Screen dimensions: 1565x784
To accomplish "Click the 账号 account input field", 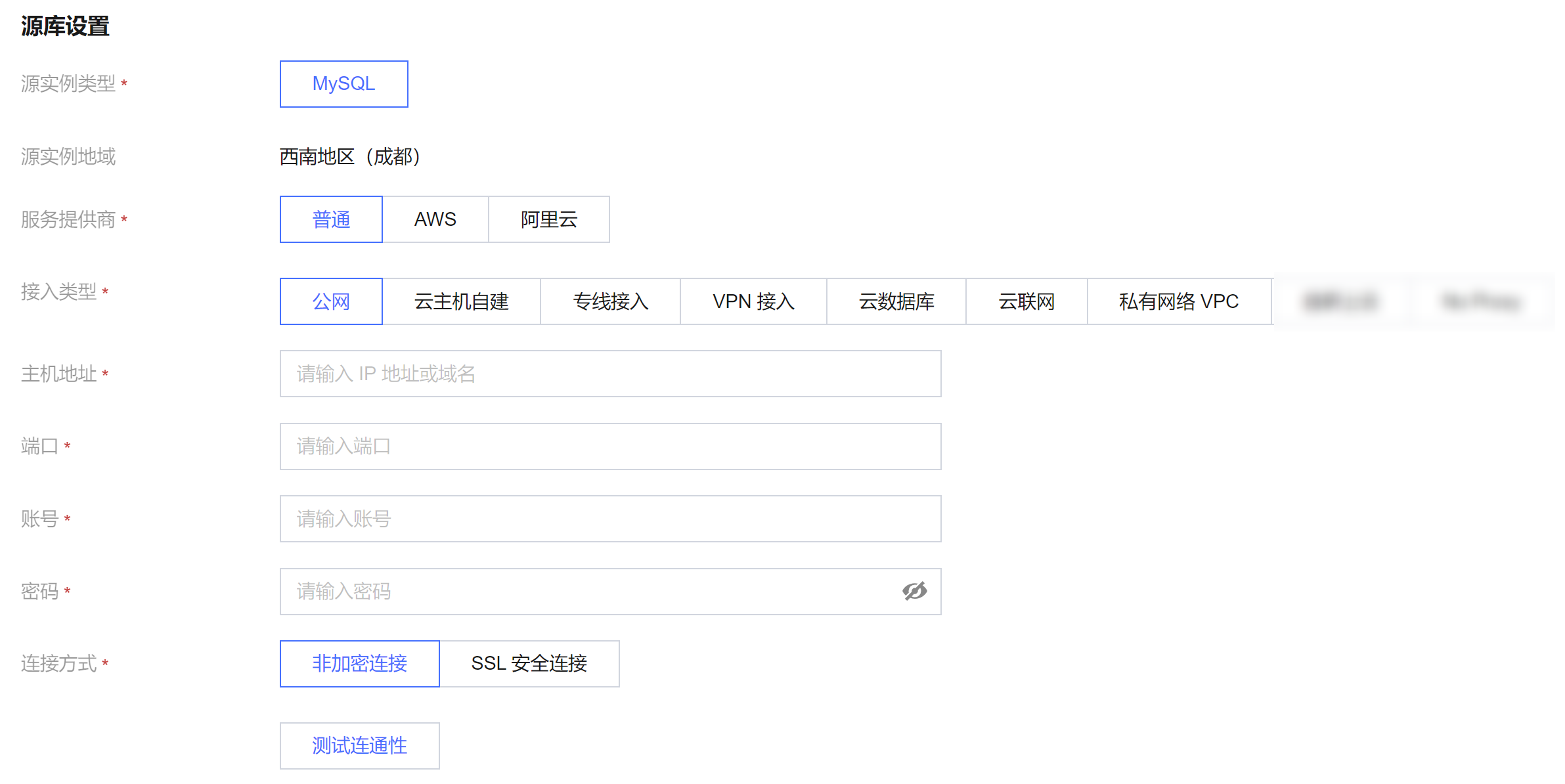I will pyautogui.click(x=610, y=518).
